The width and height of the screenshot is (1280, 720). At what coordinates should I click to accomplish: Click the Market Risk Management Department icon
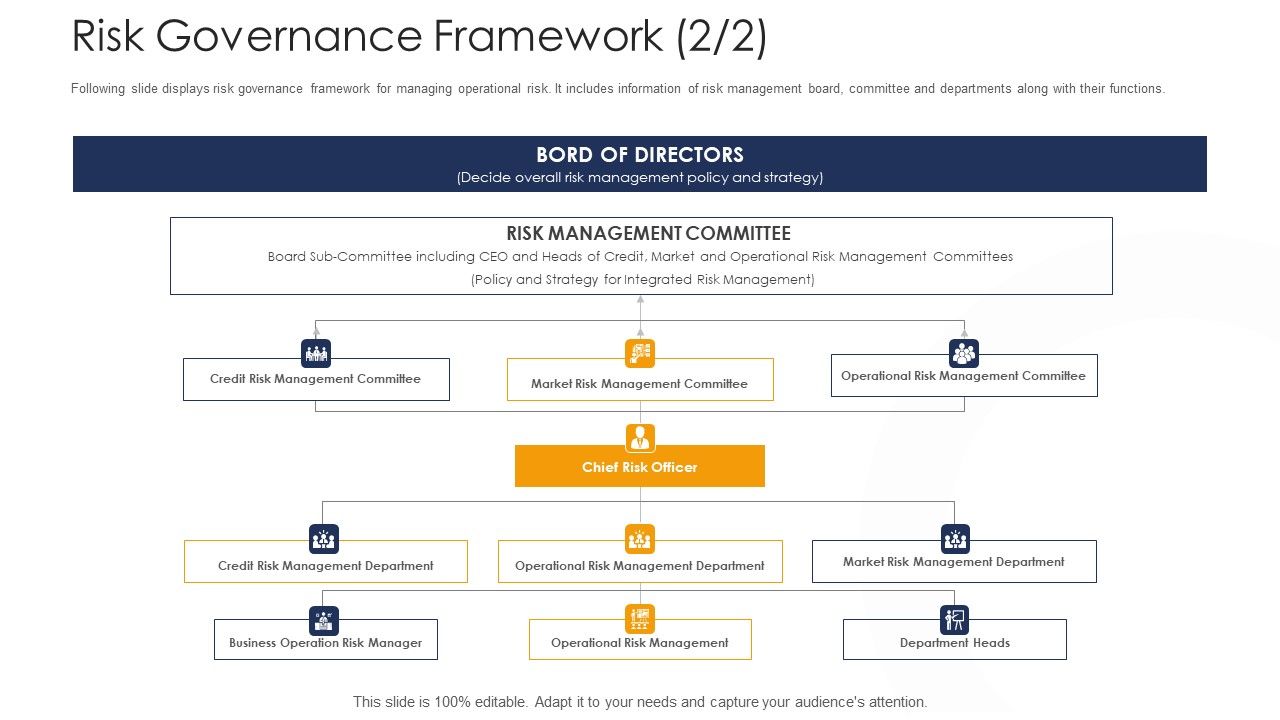(x=956, y=539)
